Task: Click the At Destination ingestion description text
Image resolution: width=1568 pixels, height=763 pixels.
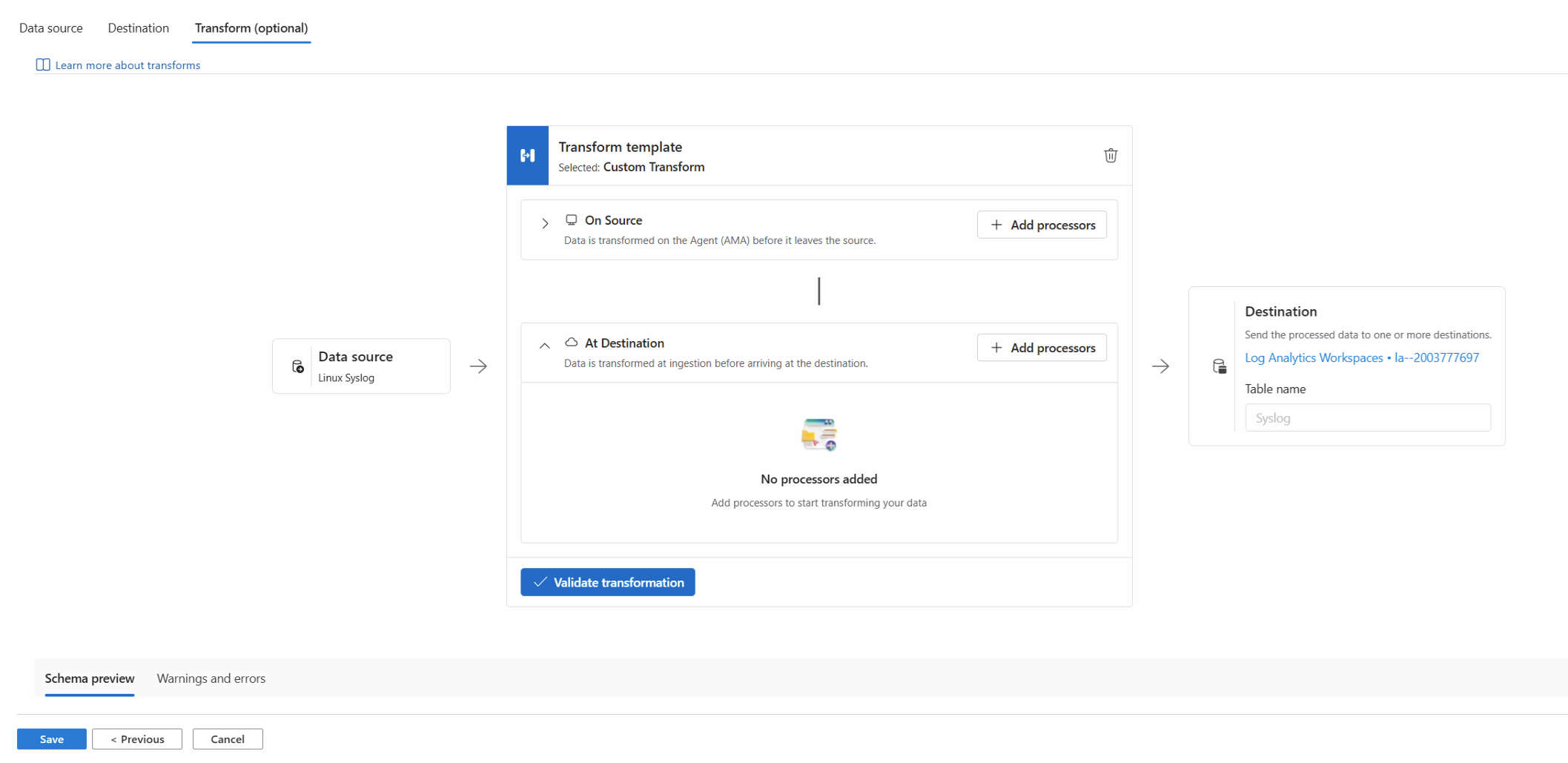Action: click(x=715, y=363)
